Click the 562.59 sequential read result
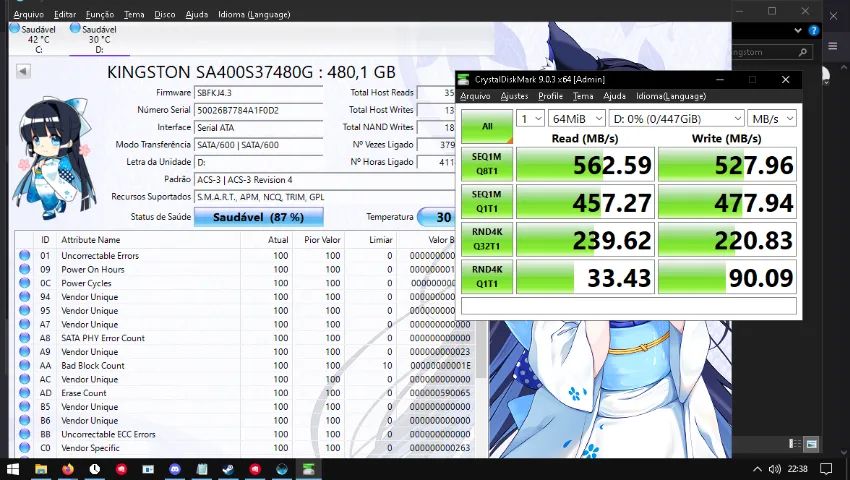Viewport: 850px width, 480px height. [x=585, y=164]
